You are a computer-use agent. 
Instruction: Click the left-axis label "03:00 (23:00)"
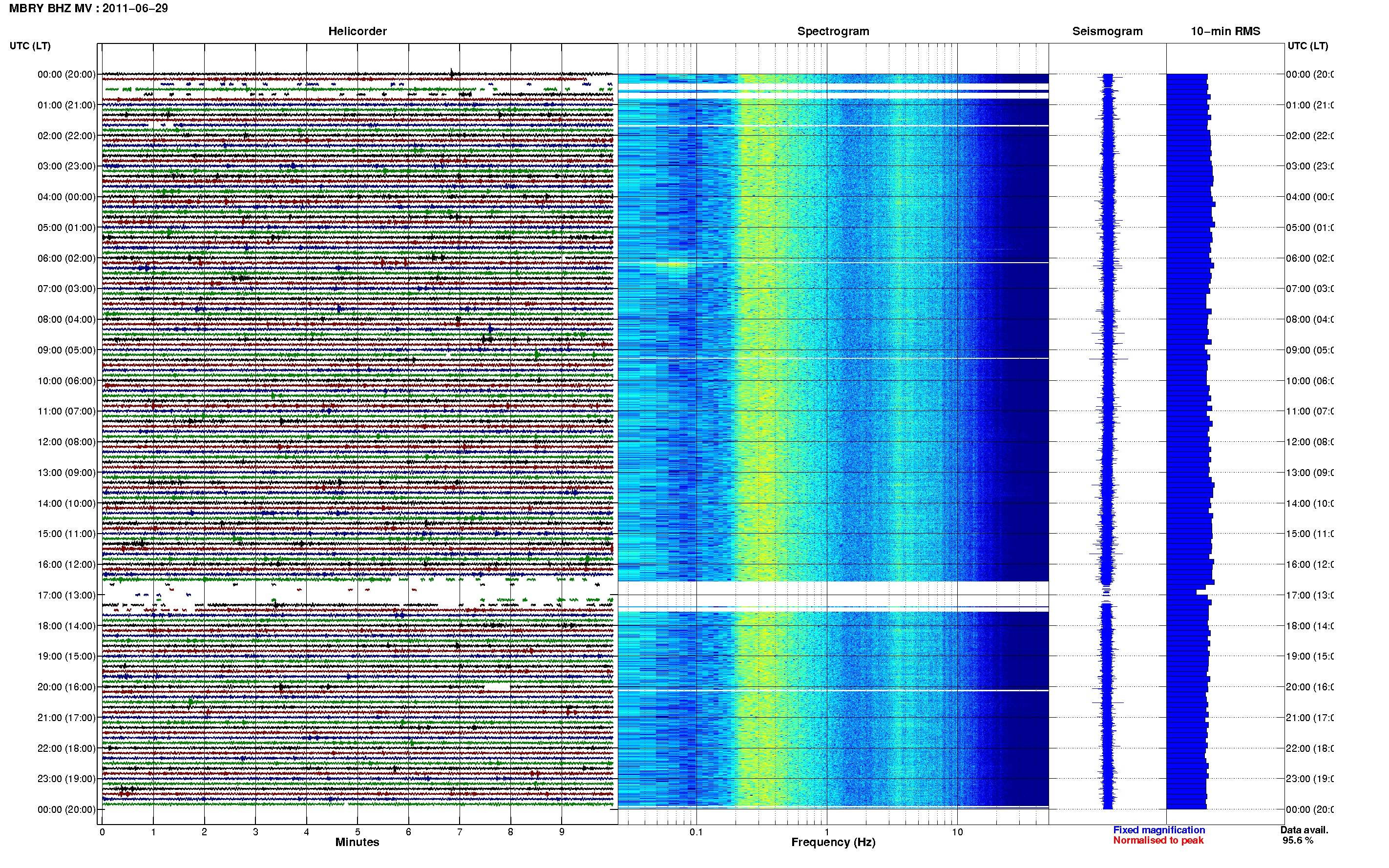66,166
